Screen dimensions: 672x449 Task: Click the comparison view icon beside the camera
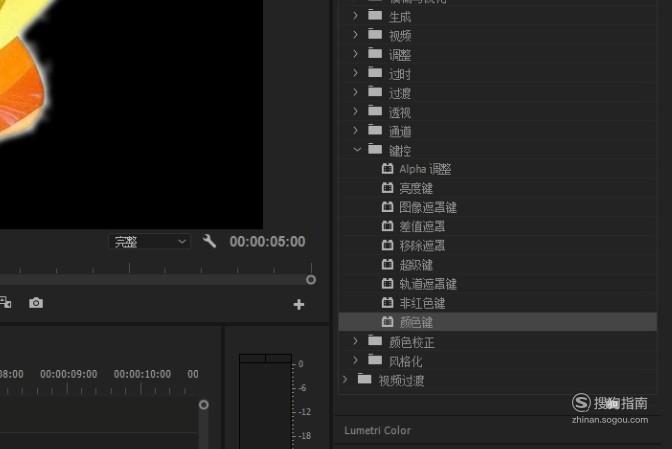click(x=5, y=302)
